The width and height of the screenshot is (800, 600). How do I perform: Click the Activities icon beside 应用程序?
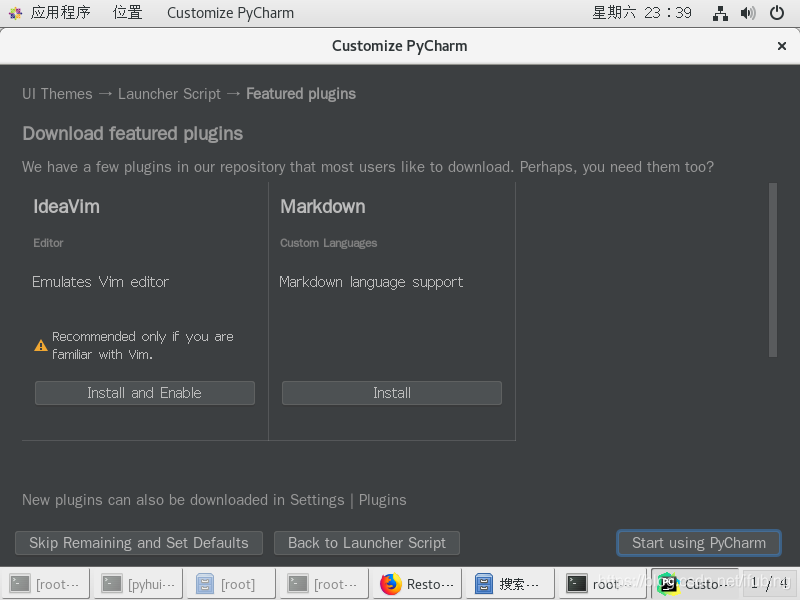point(15,13)
